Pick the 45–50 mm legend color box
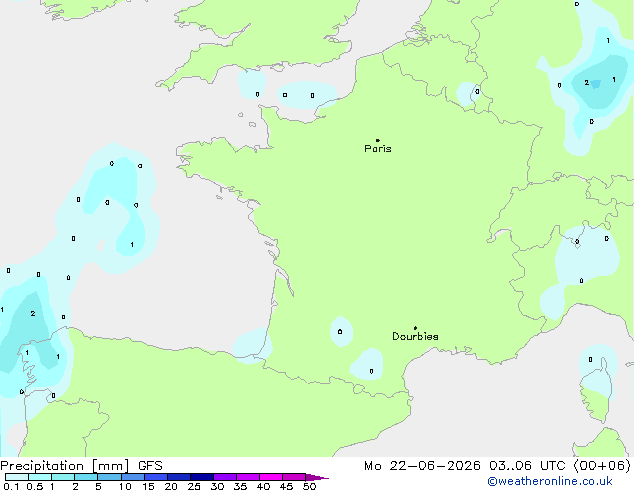The image size is (634, 490). click(x=294, y=477)
